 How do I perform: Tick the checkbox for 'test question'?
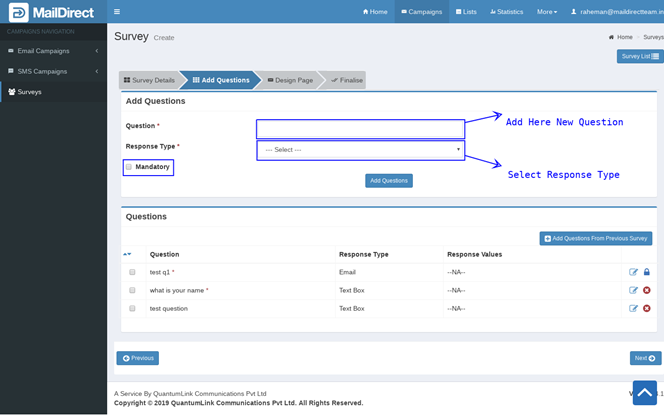pos(132,308)
